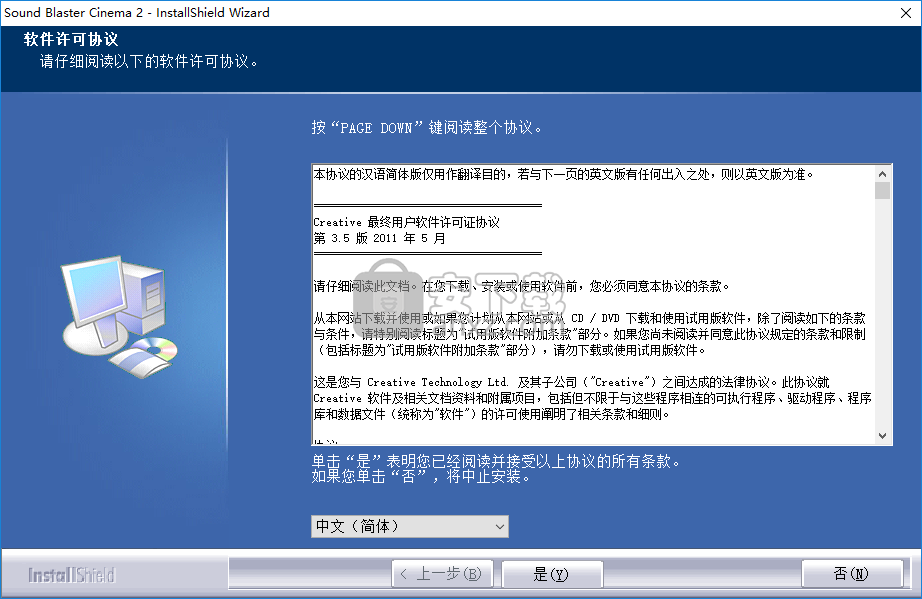Click the computer and CD setup illustration
The width and height of the screenshot is (922, 599).
pyautogui.click(x=119, y=316)
